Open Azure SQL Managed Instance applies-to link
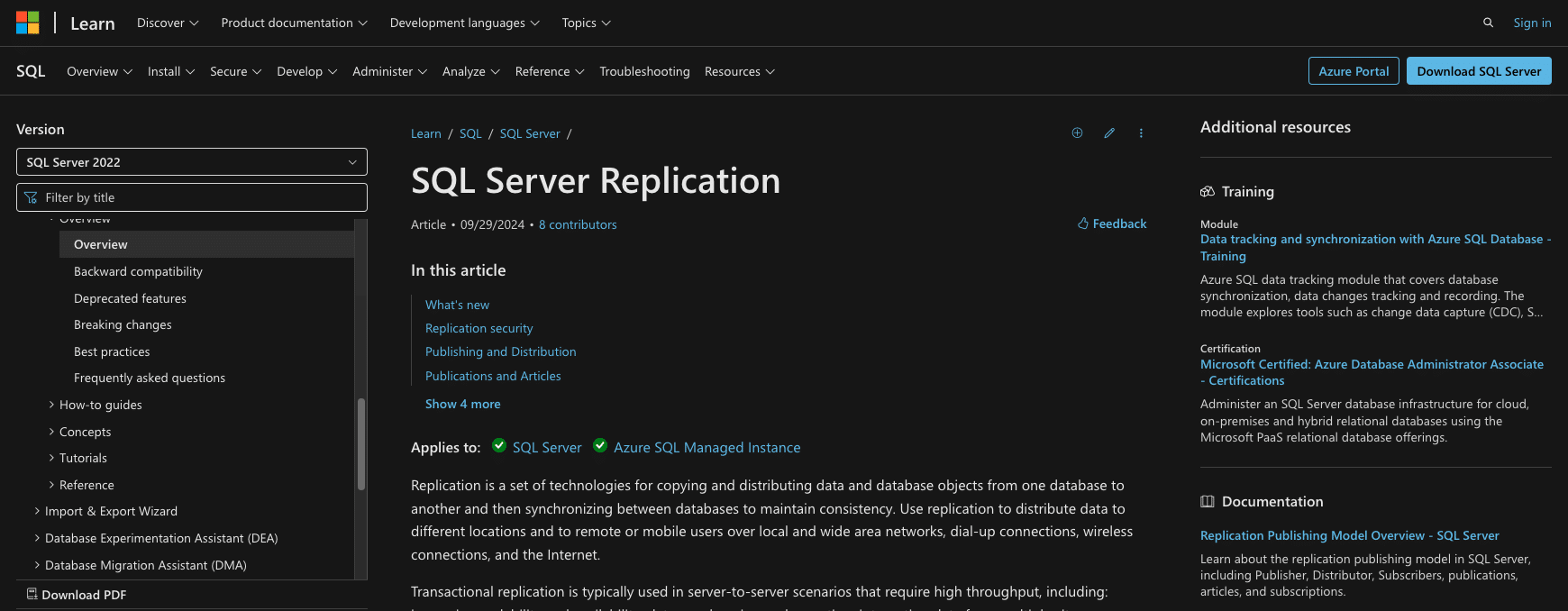Viewport: 1568px width, 611px height. pos(707,447)
